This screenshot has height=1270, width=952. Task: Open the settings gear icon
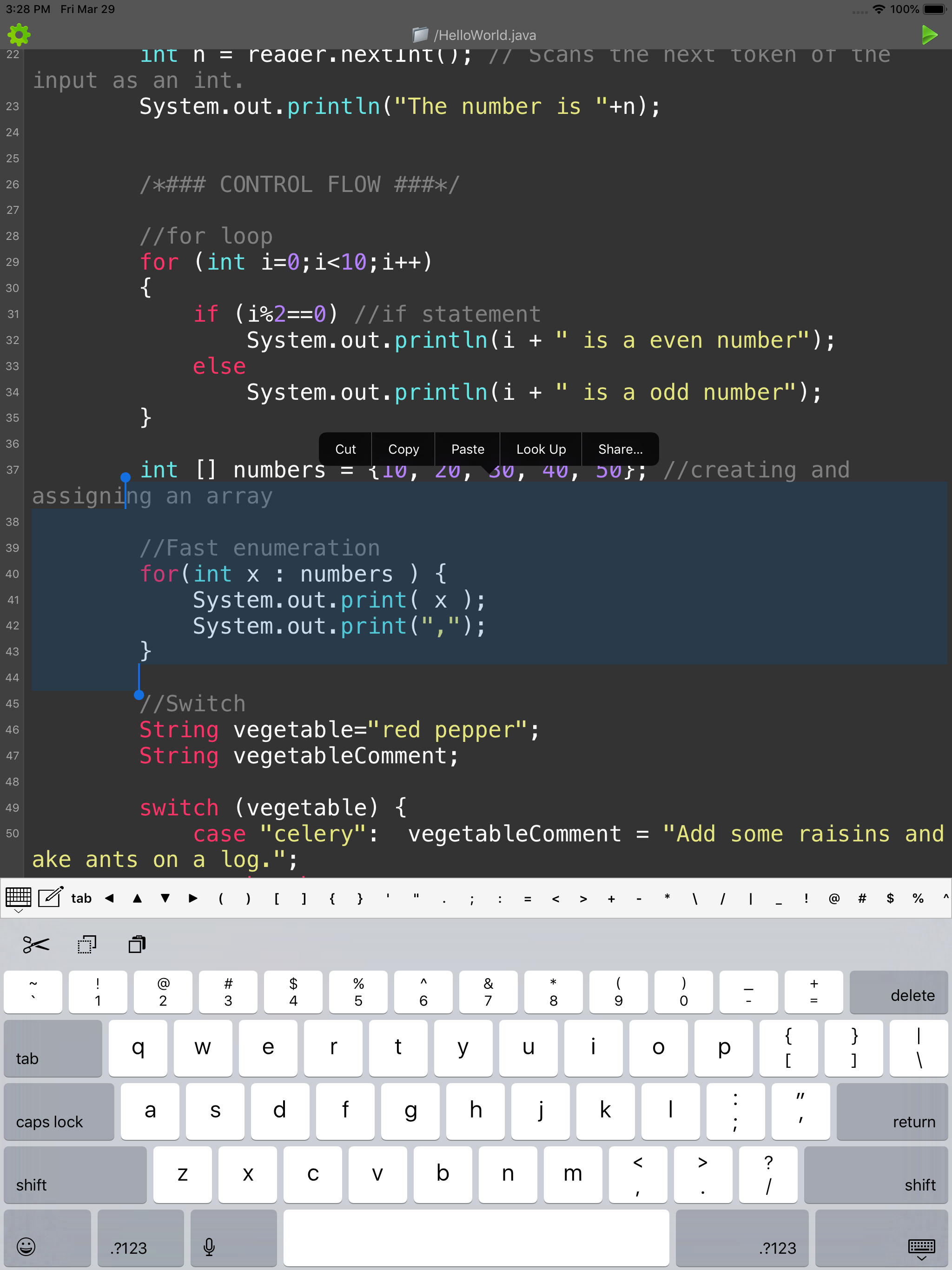(x=19, y=34)
